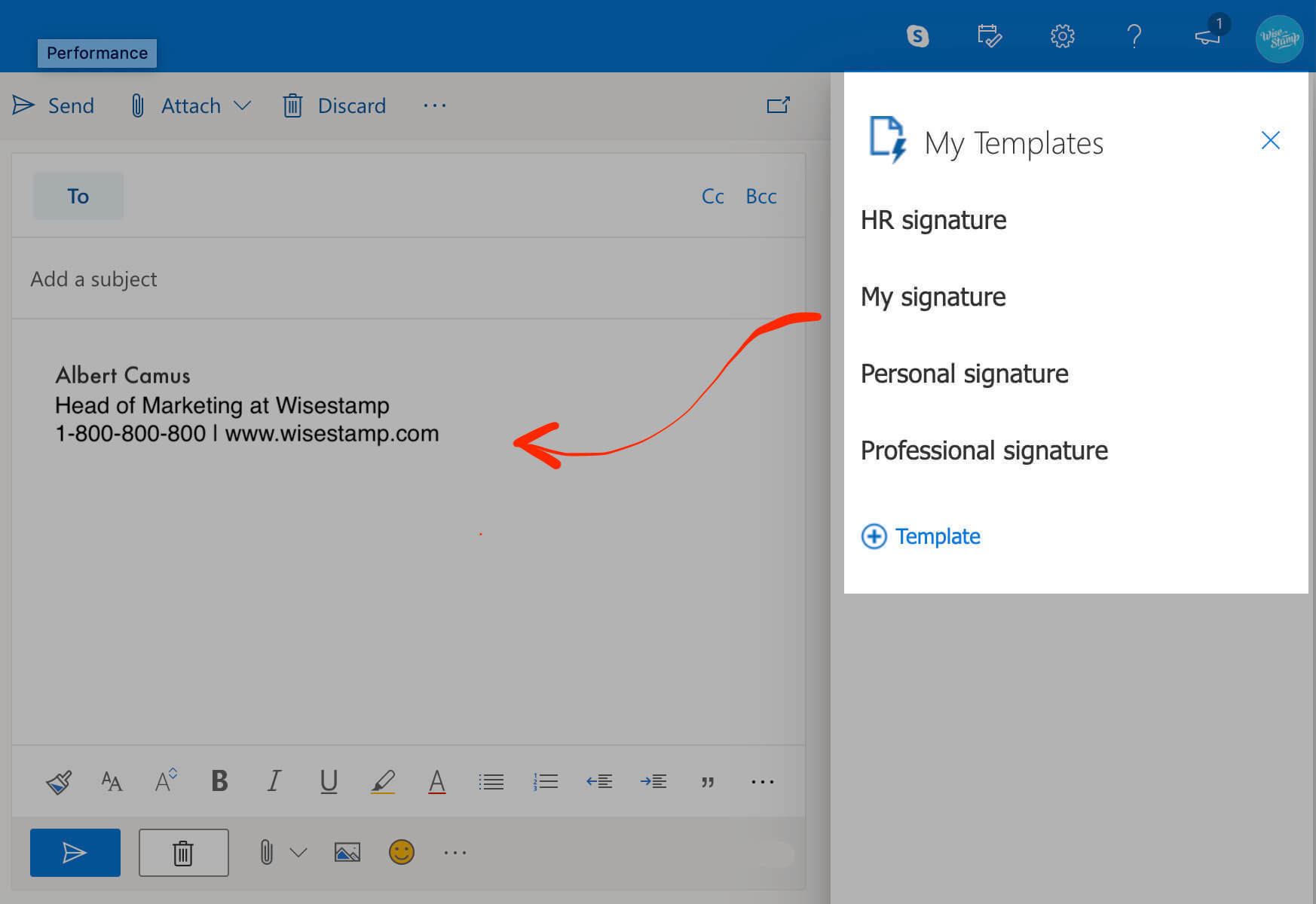The height and width of the screenshot is (904, 1316).
Task: Expand the Attach dropdown arrow
Action: [x=243, y=105]
